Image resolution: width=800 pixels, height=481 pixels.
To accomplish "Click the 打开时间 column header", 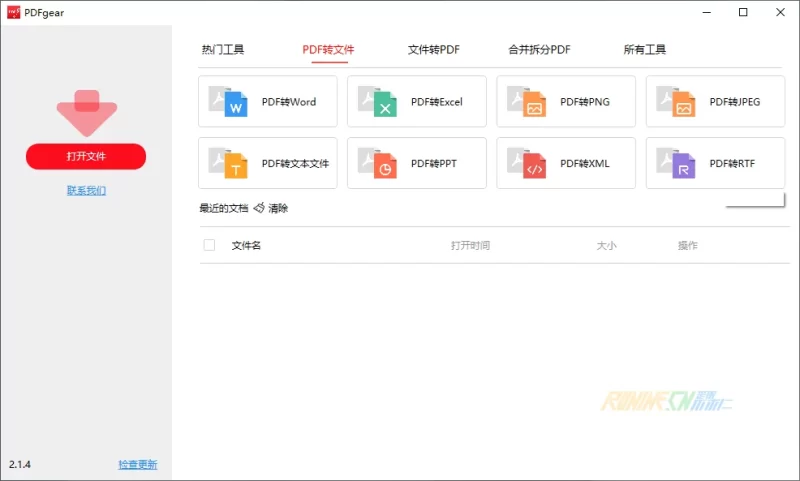I will [x=470, y=245].
